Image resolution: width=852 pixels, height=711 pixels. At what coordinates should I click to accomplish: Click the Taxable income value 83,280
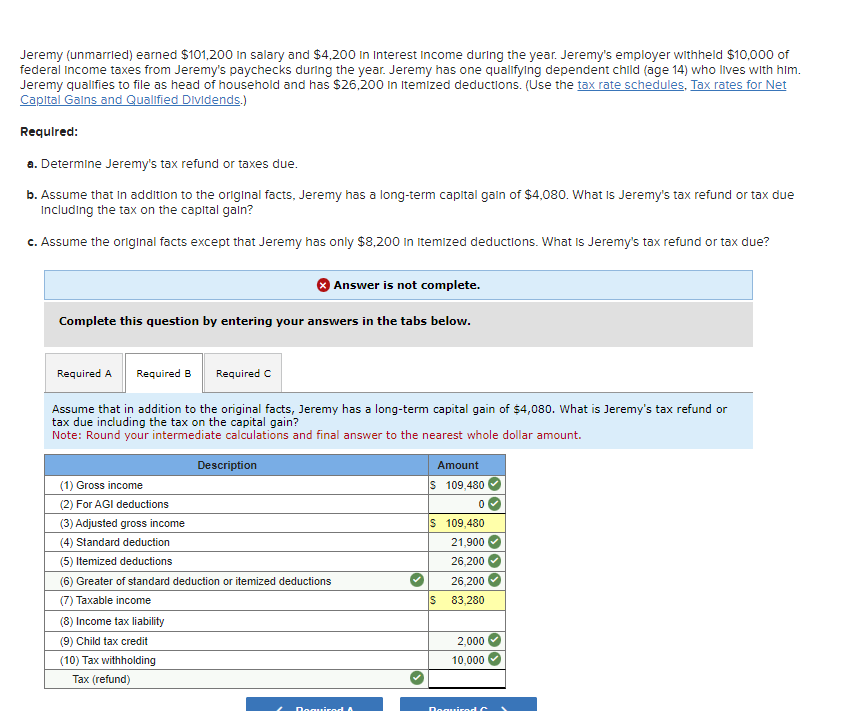467,600
